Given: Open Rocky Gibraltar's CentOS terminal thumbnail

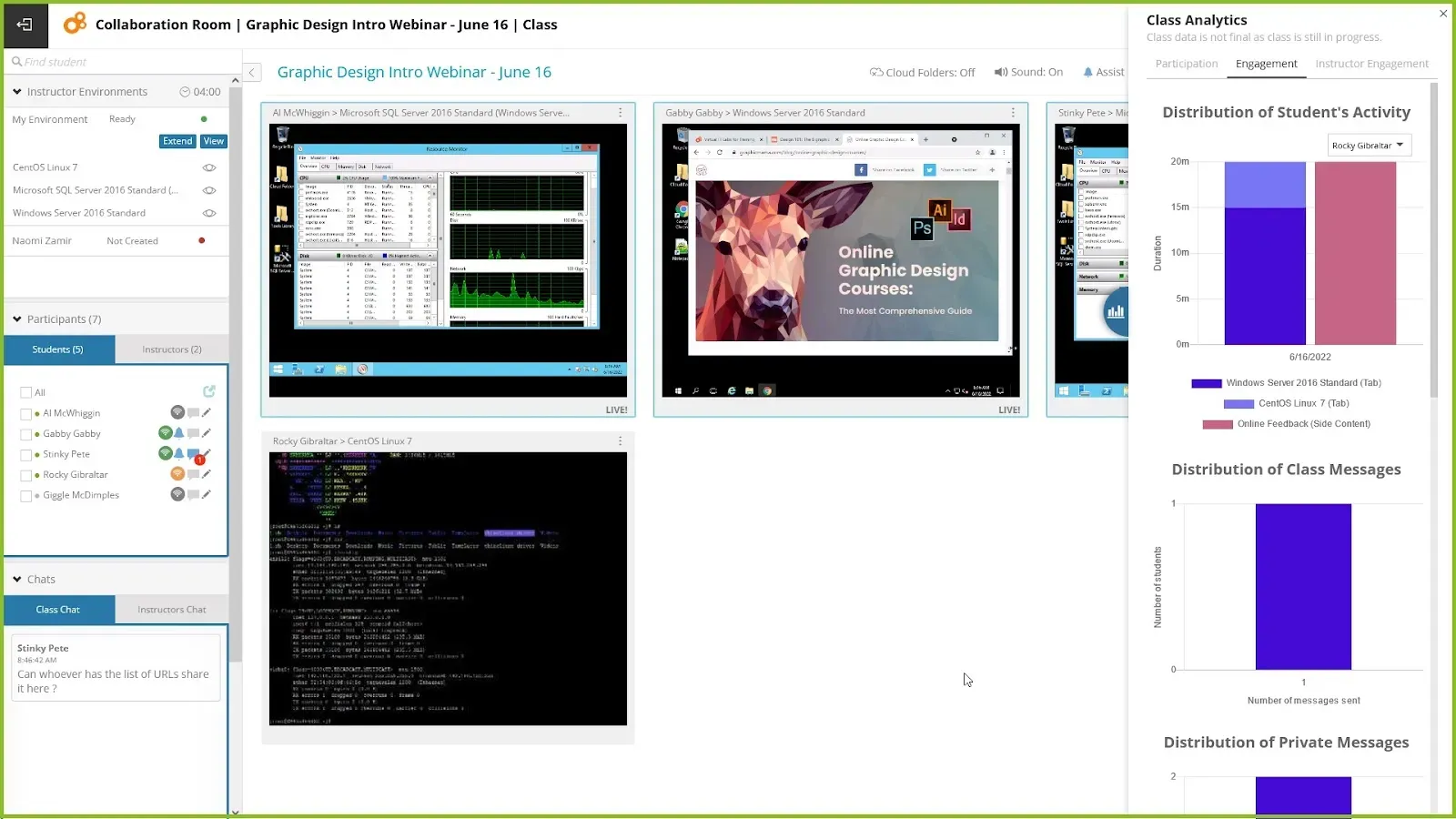Looking at the screenshot, I should [x=448, y=589].
